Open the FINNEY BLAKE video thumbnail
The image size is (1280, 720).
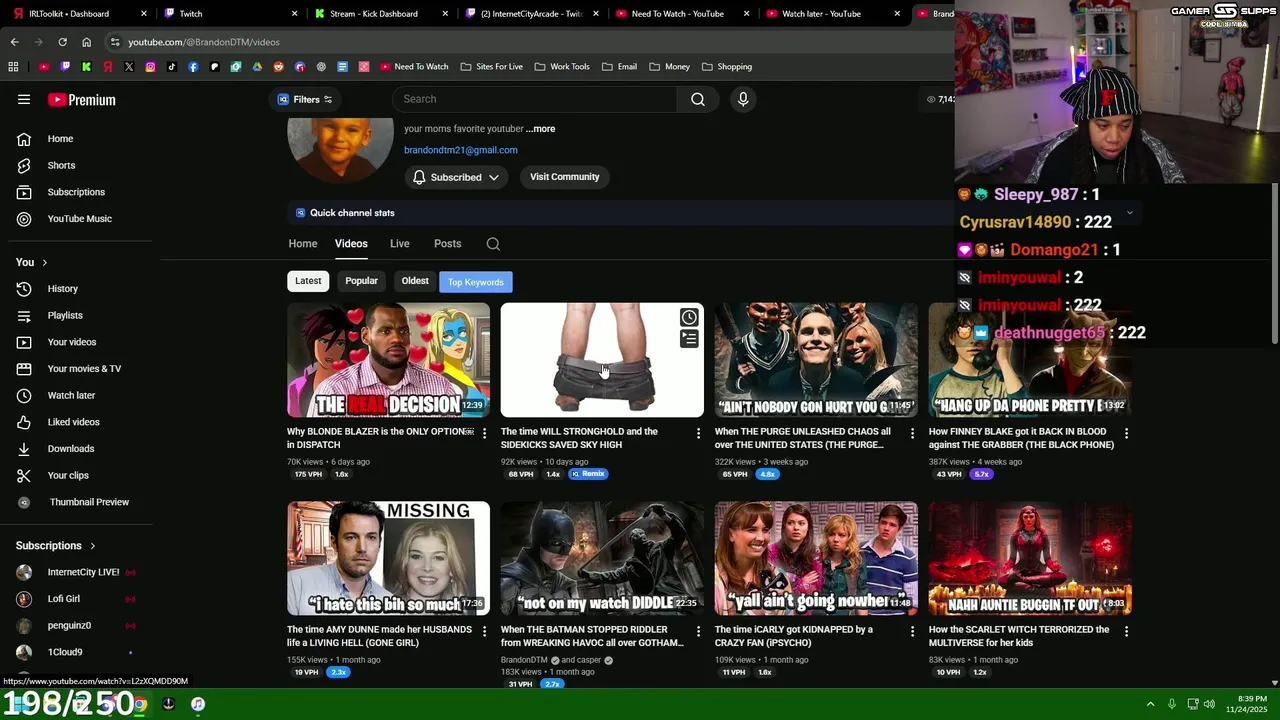point(1030,360)
